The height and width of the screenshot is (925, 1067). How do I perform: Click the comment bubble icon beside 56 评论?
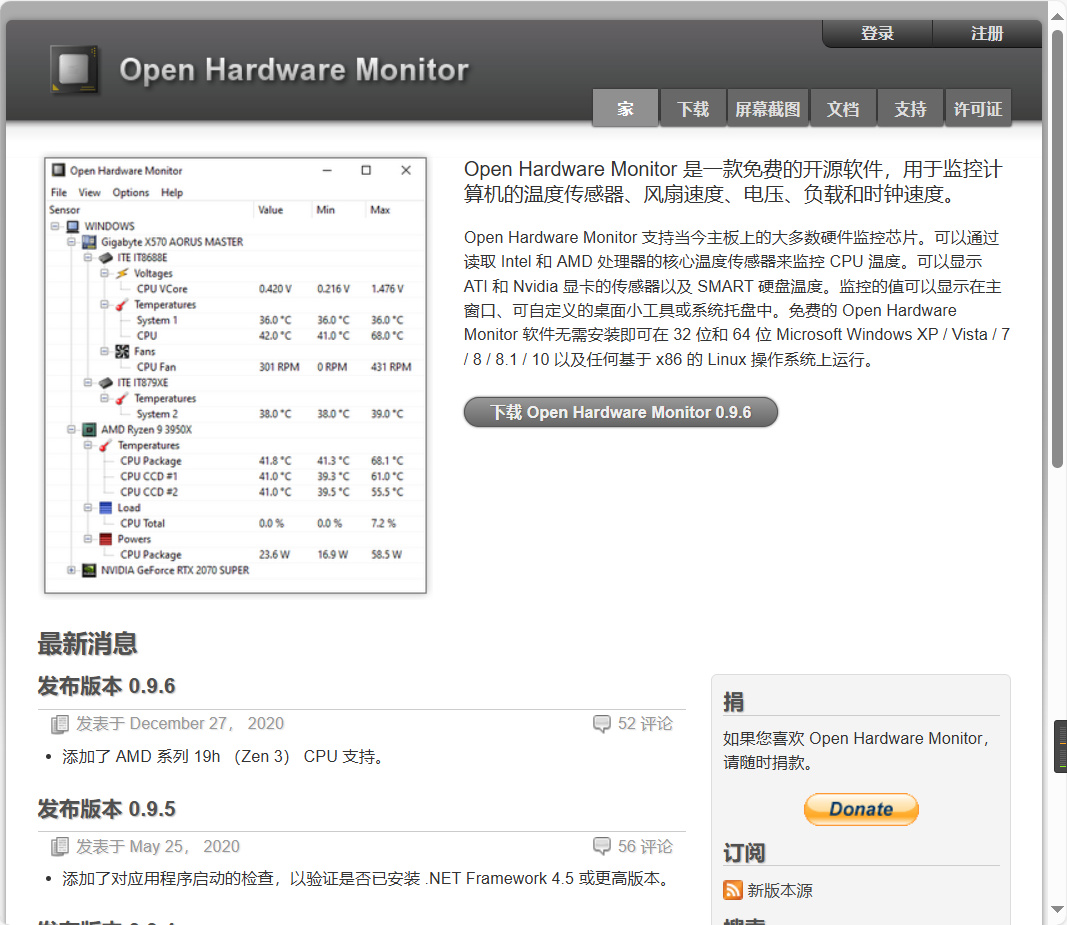[x=602, y=846]
